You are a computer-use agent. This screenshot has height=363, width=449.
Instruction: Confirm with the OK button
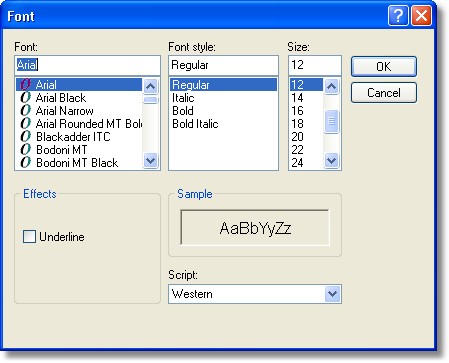(384, 67)
